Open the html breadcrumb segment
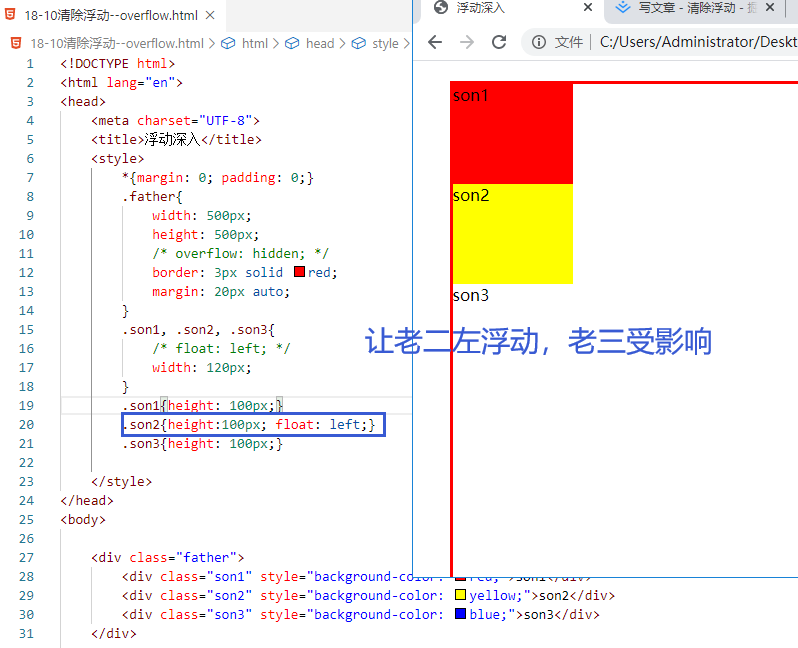This screenshot has height=648, width=798. tap(254, 43)
